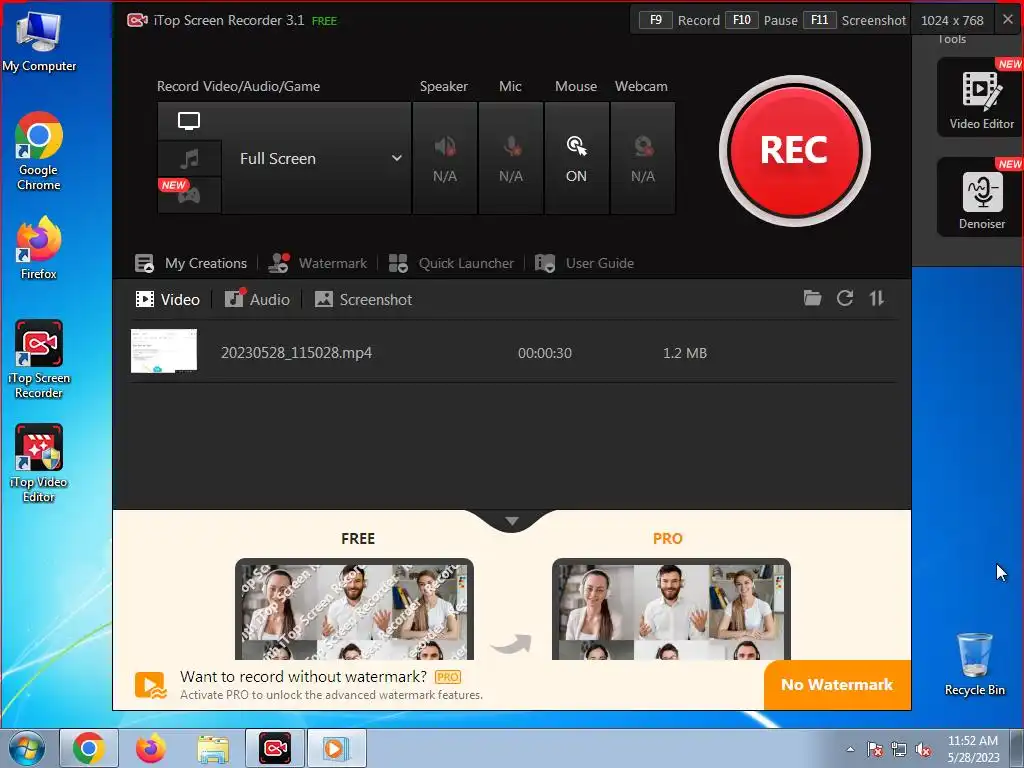The height and width of the screenshot is (768, 1024).
Task: Click the Action Center flag tray icon
Action: pos(874,750)
